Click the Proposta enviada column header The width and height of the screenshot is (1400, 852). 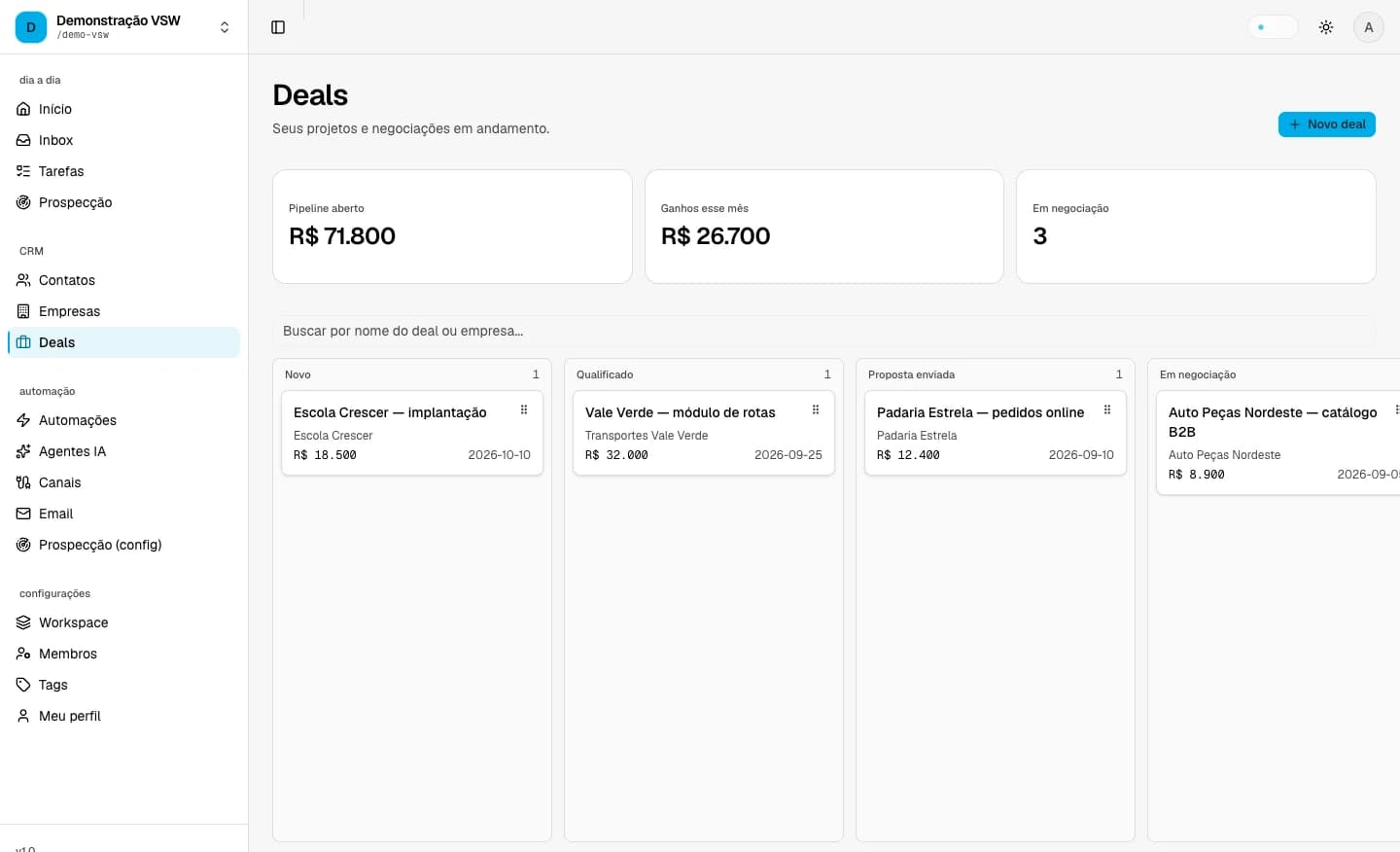(996, 374)
